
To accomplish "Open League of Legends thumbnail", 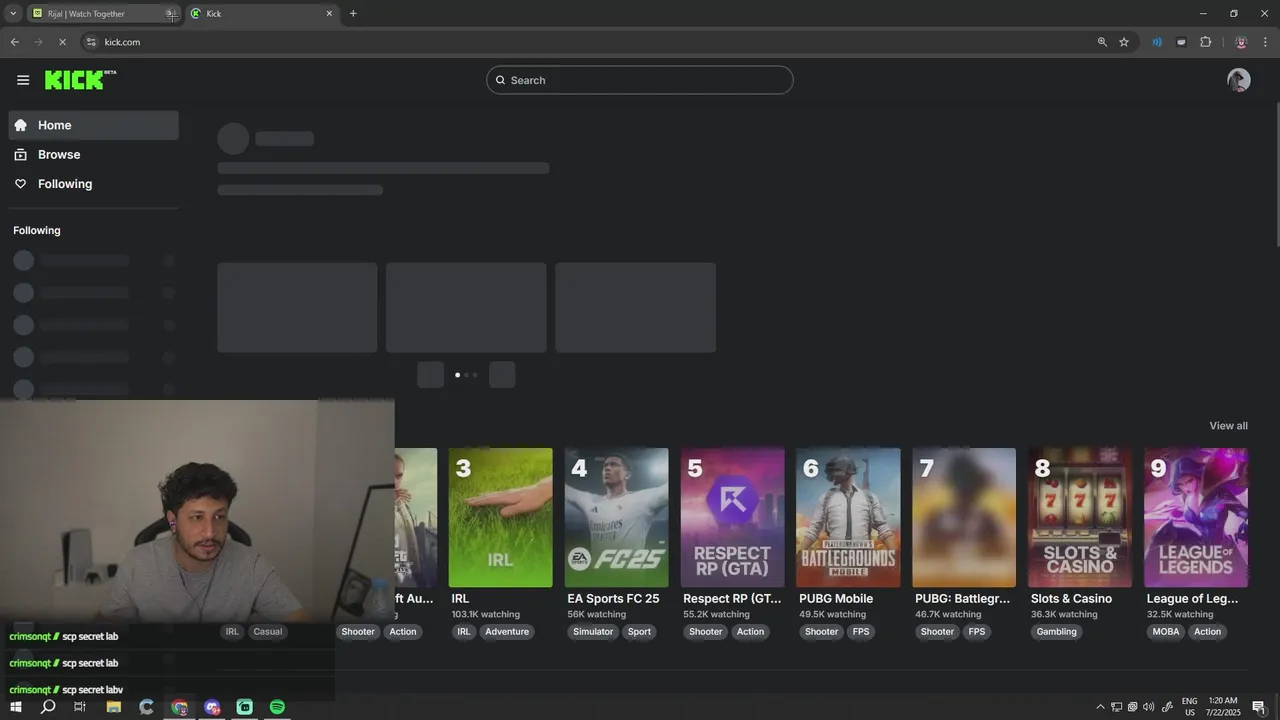I will click(1196, 518).
